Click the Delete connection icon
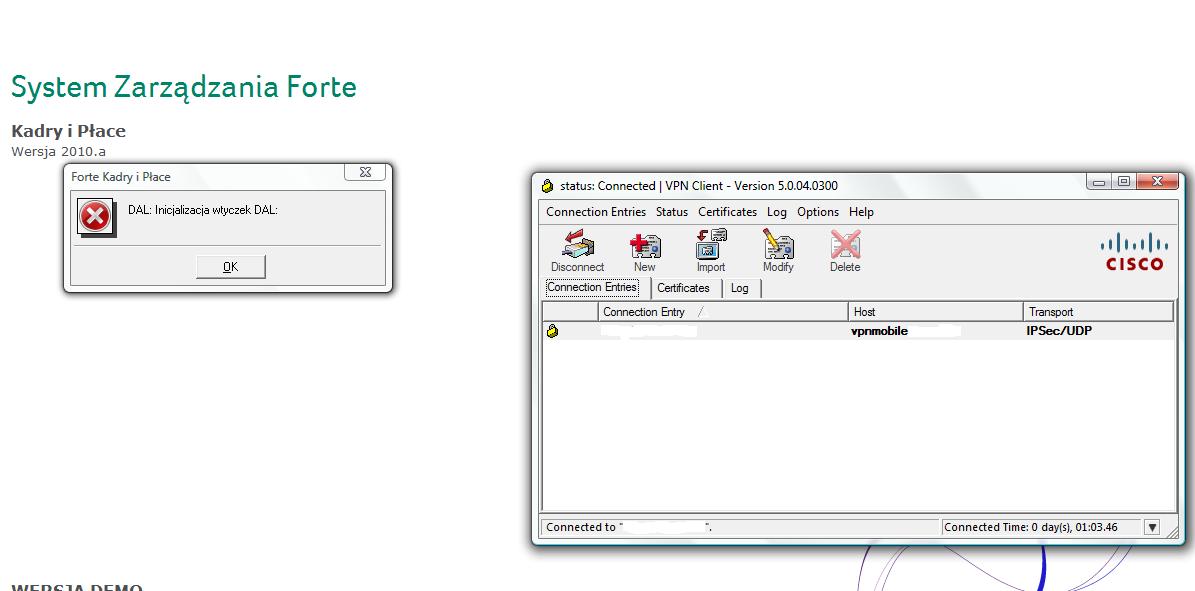The width and height of the screenshot is (1195, 591). (845, 246)
